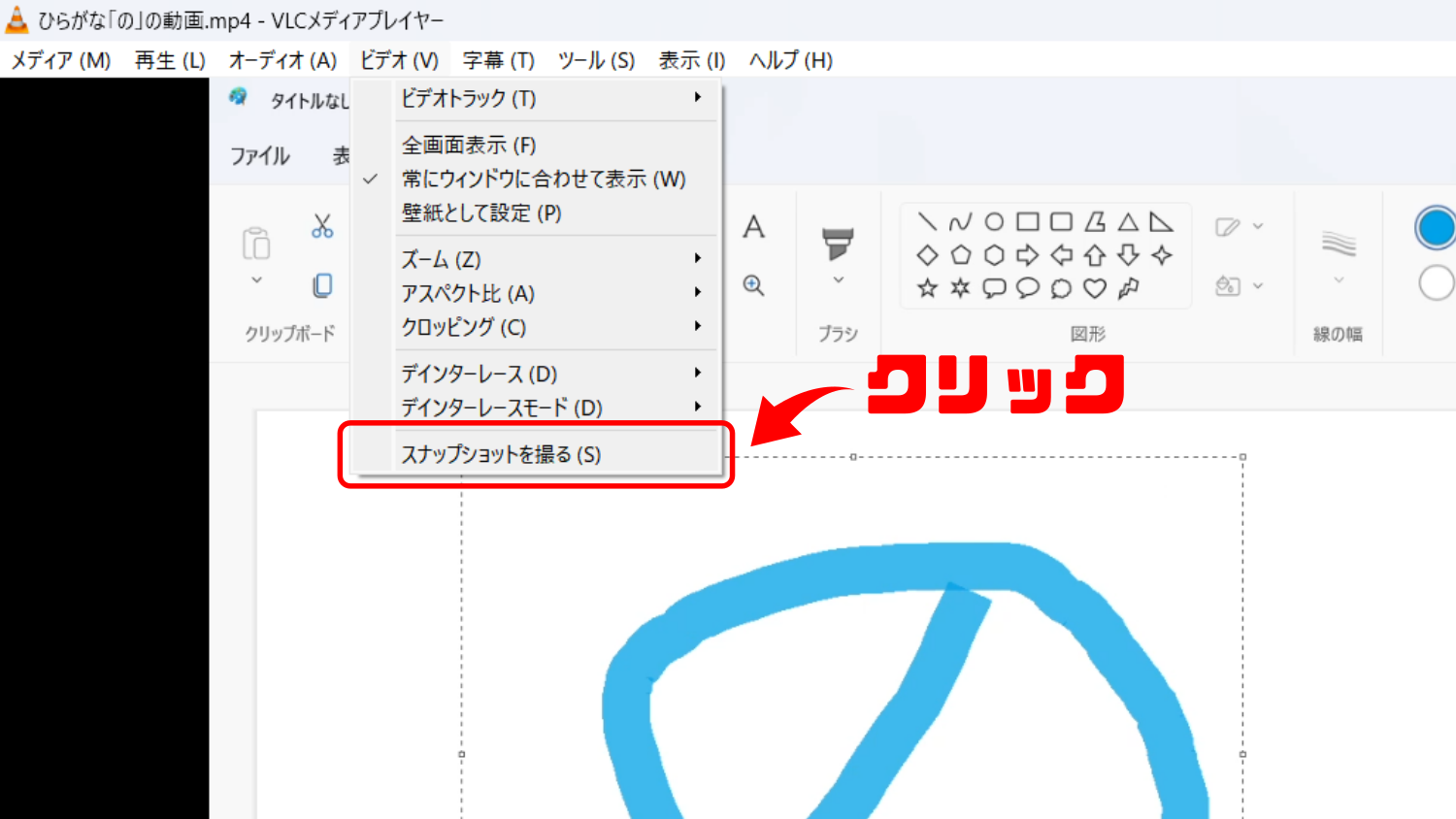Select the straight line shape

[x=927, y=222]
